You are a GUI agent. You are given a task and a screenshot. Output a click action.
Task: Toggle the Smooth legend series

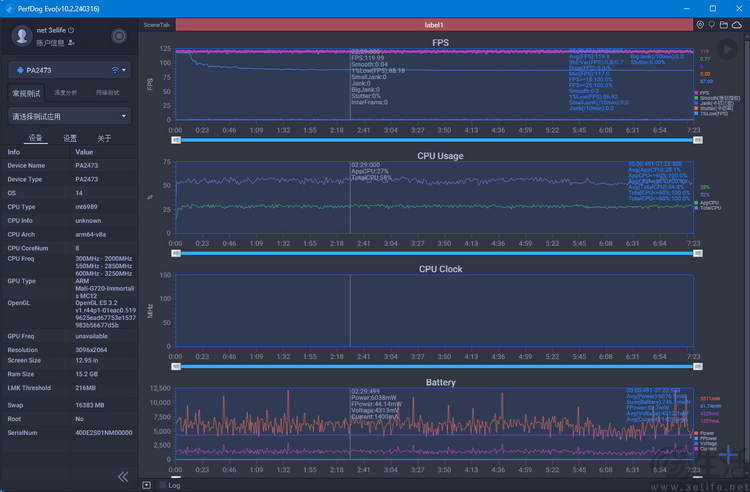click(717, 98)
